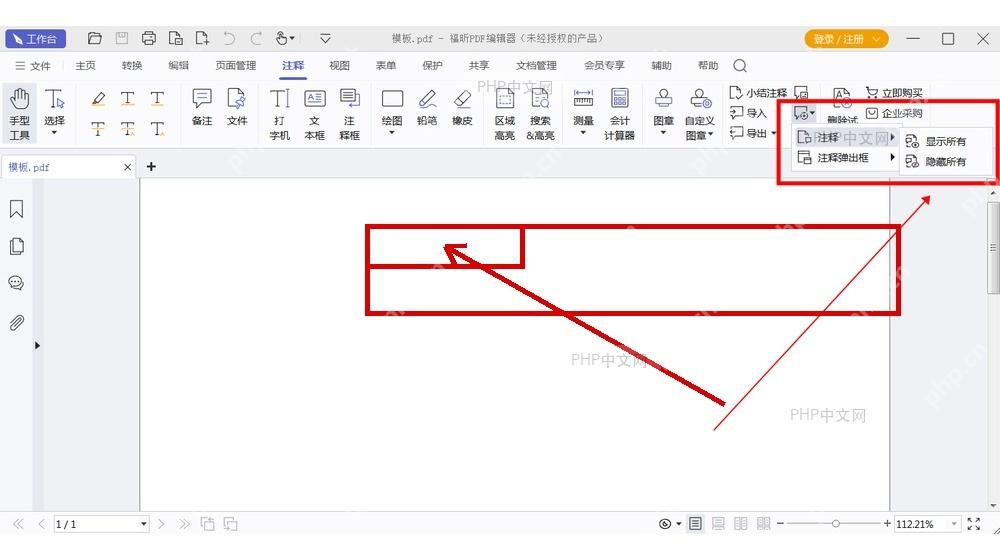Open the Comments panel in sidebar
Screen dimensions: 1000x560
click(17, 283)
